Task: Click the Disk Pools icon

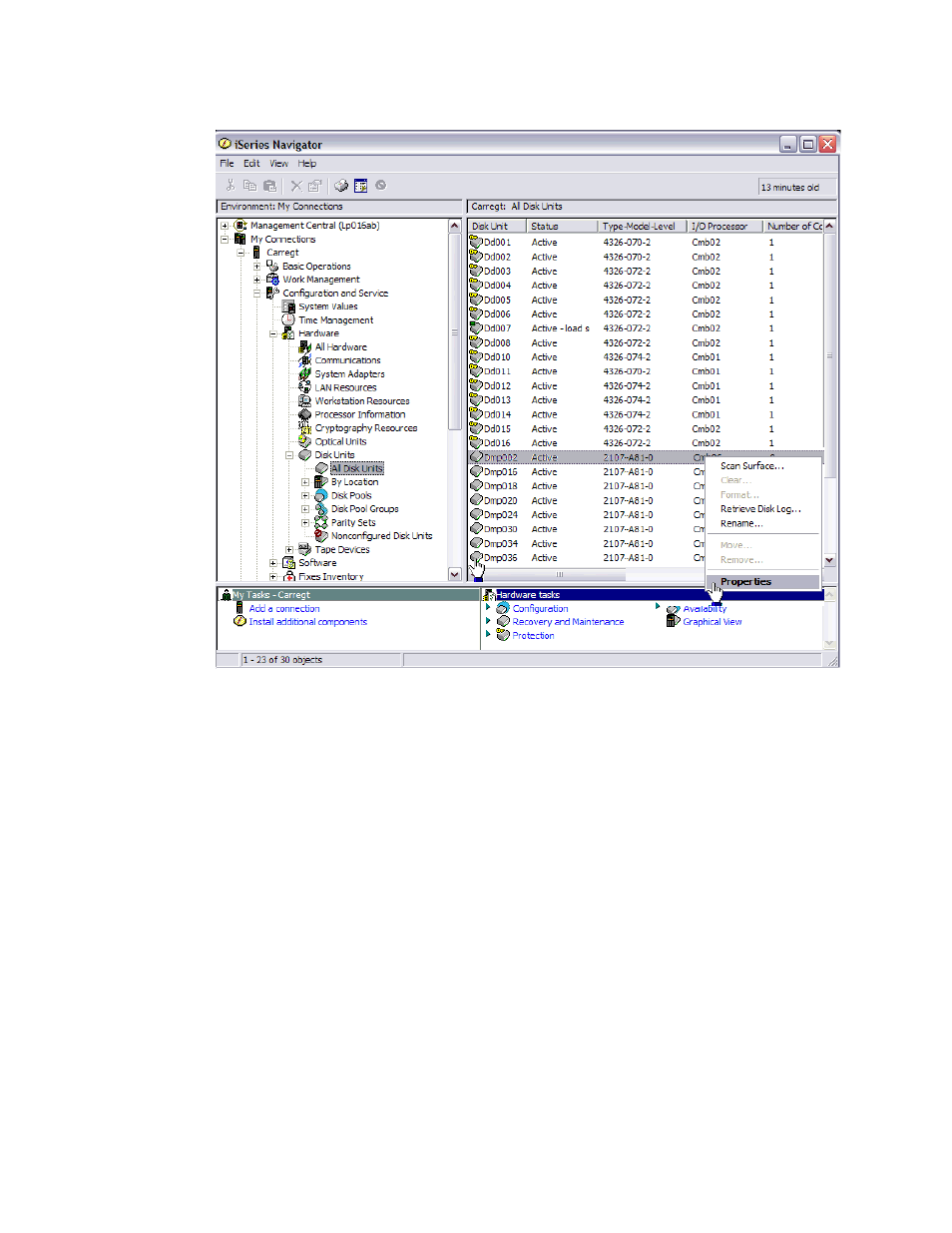Action: click(321, 495)
